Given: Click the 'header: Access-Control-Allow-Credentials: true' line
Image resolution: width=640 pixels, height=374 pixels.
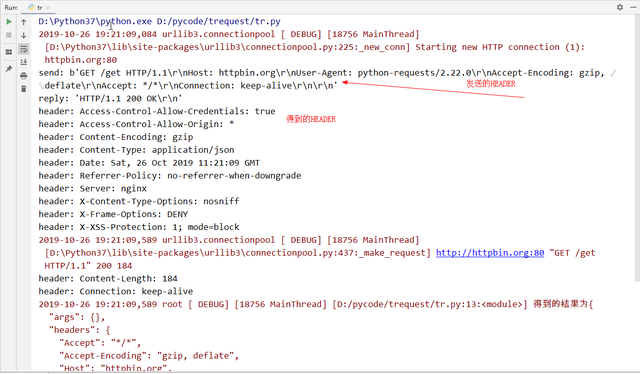Looking at the screenshot, I should coord(157,111).
